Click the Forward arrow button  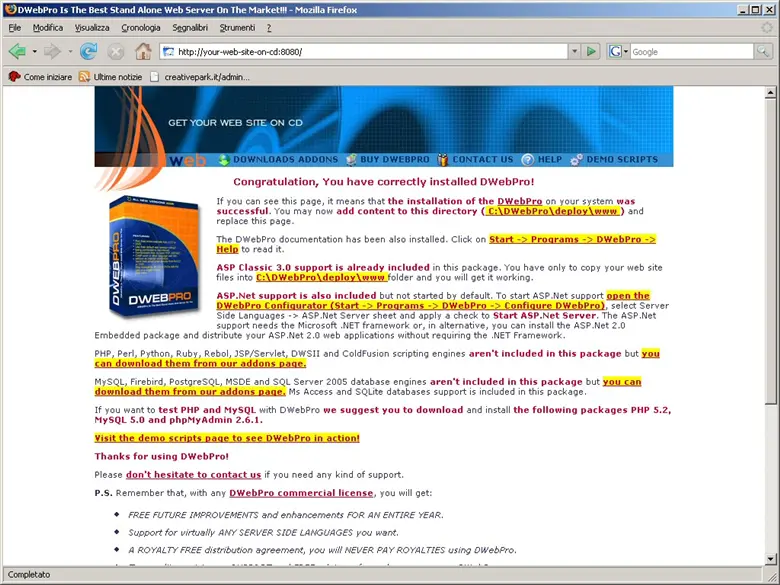[x=52, y=51]
